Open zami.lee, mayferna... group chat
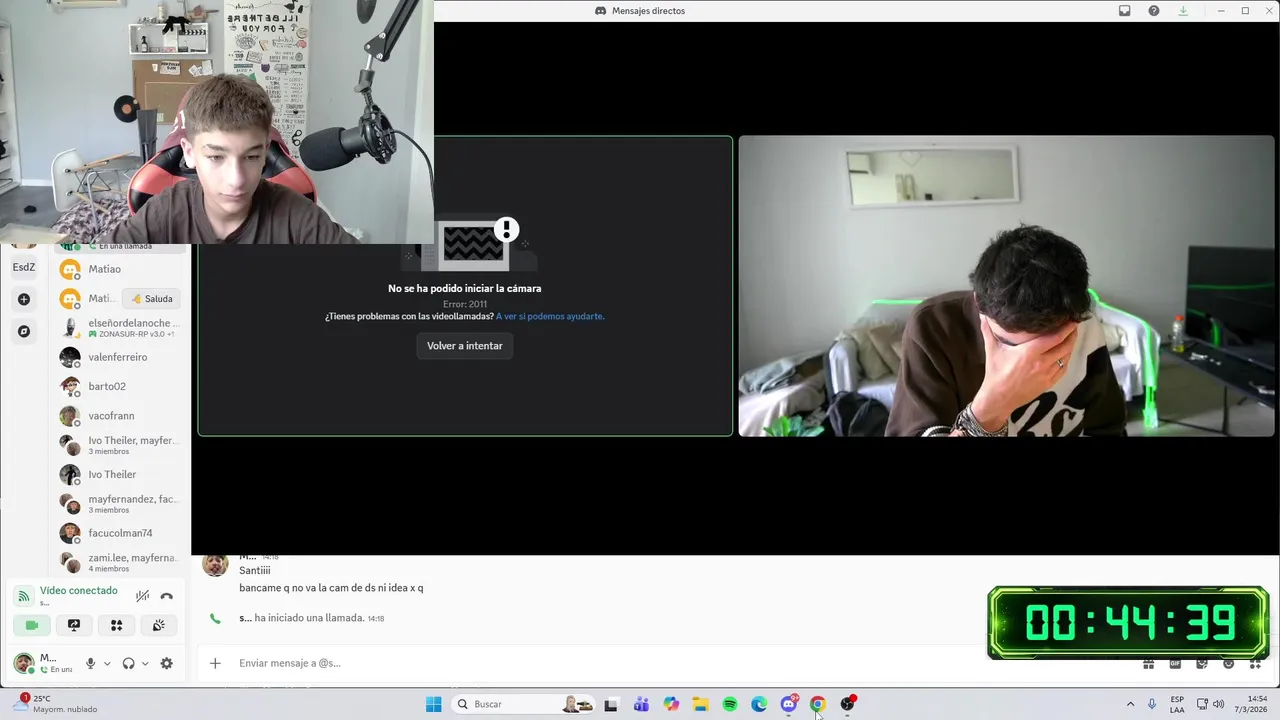1280x720 pixels. [x=120, y=563]
